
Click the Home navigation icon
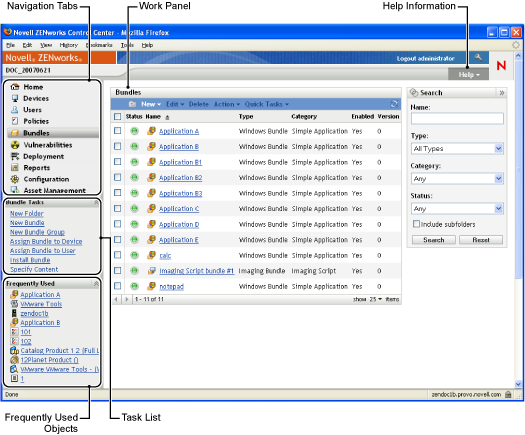pos(15,87)
